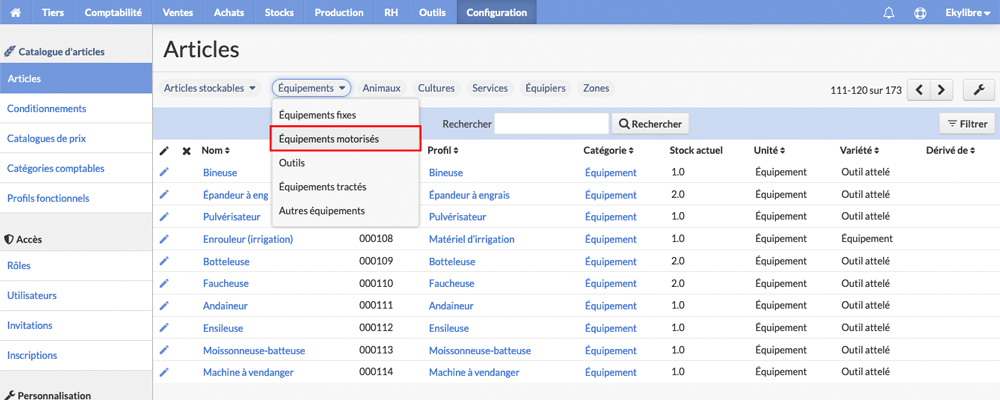This screenshot has width=1000, height=400.
Task: Open the Achats top menu
Action: pos(229,12)
